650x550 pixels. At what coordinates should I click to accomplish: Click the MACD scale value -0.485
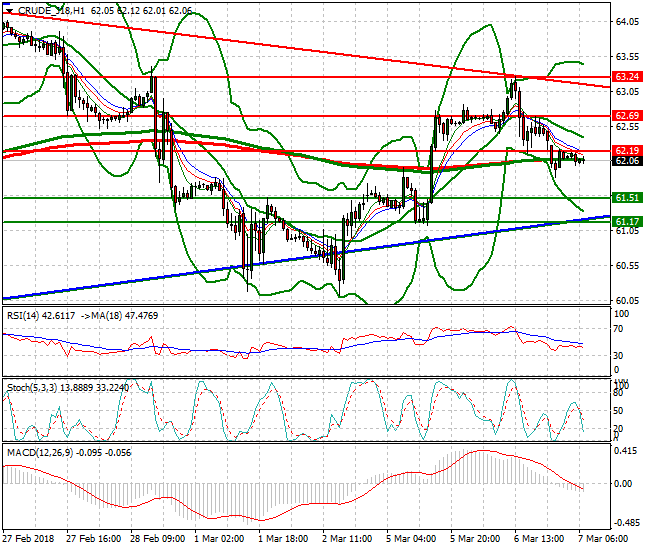click(626, 523)
